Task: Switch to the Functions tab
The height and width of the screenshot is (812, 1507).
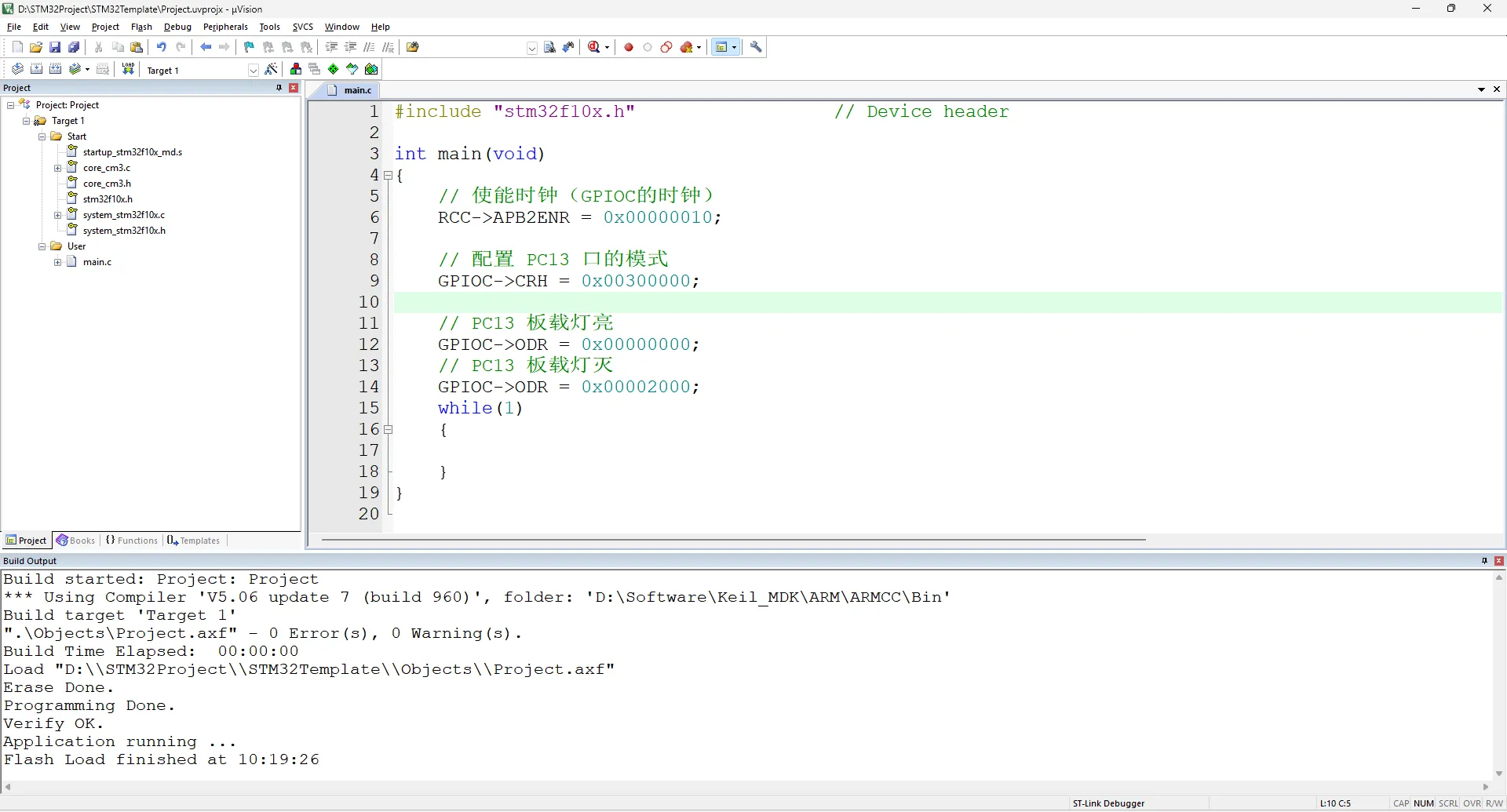Action: pos(132,541)
